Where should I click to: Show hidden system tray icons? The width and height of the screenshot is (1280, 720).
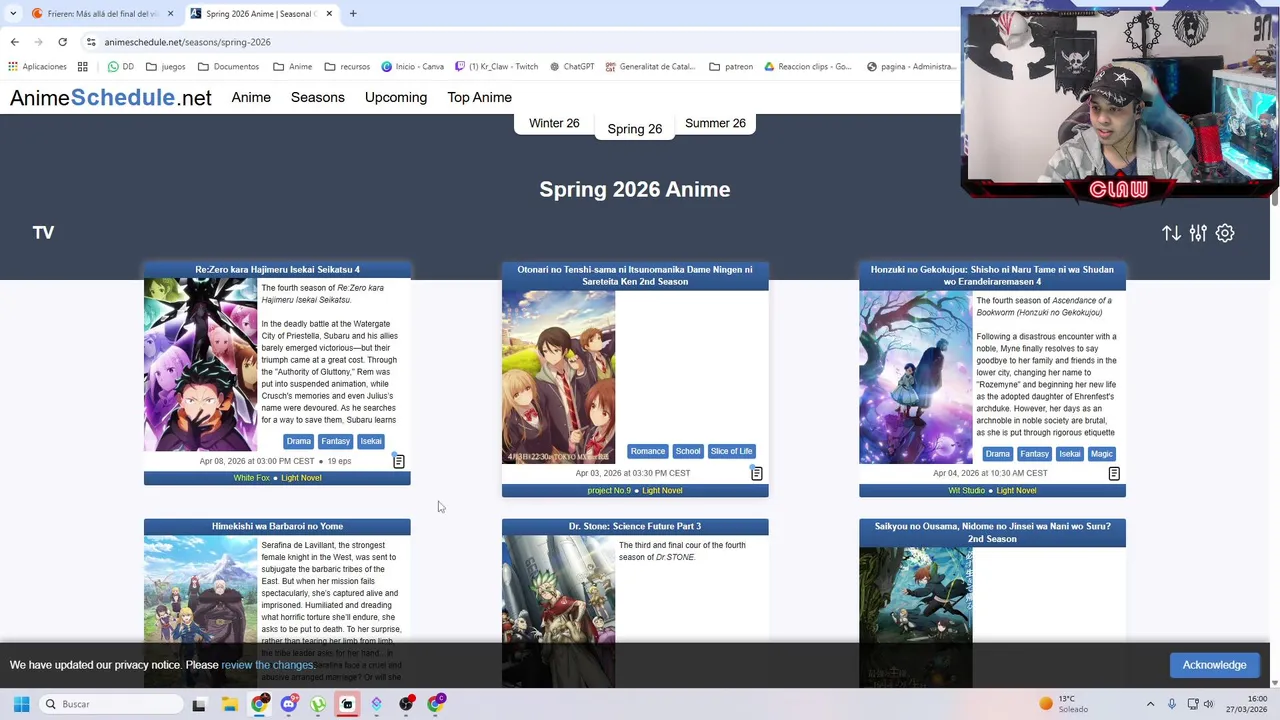(x=1150, y=704)
